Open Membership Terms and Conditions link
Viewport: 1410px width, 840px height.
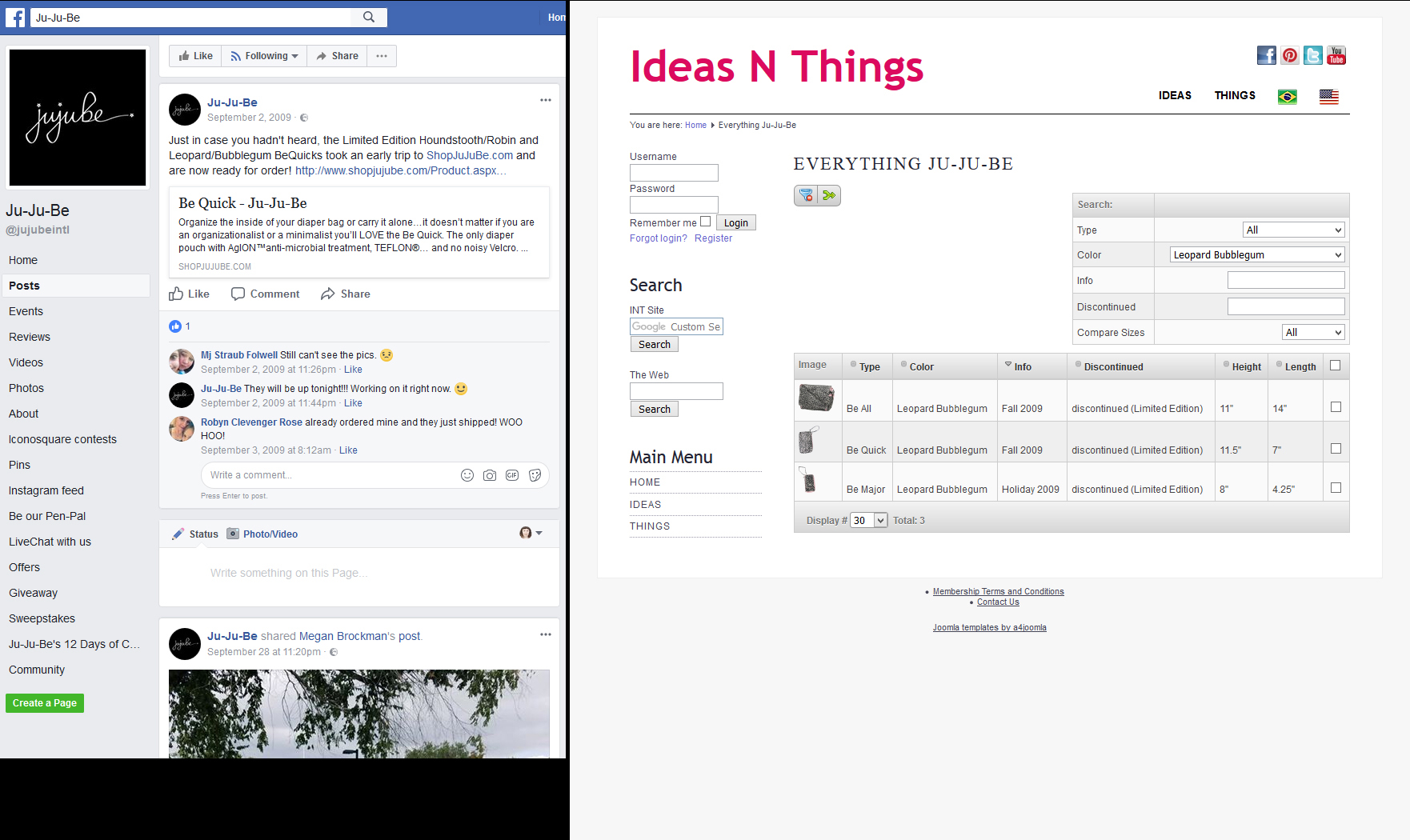(x=998, y=592)
